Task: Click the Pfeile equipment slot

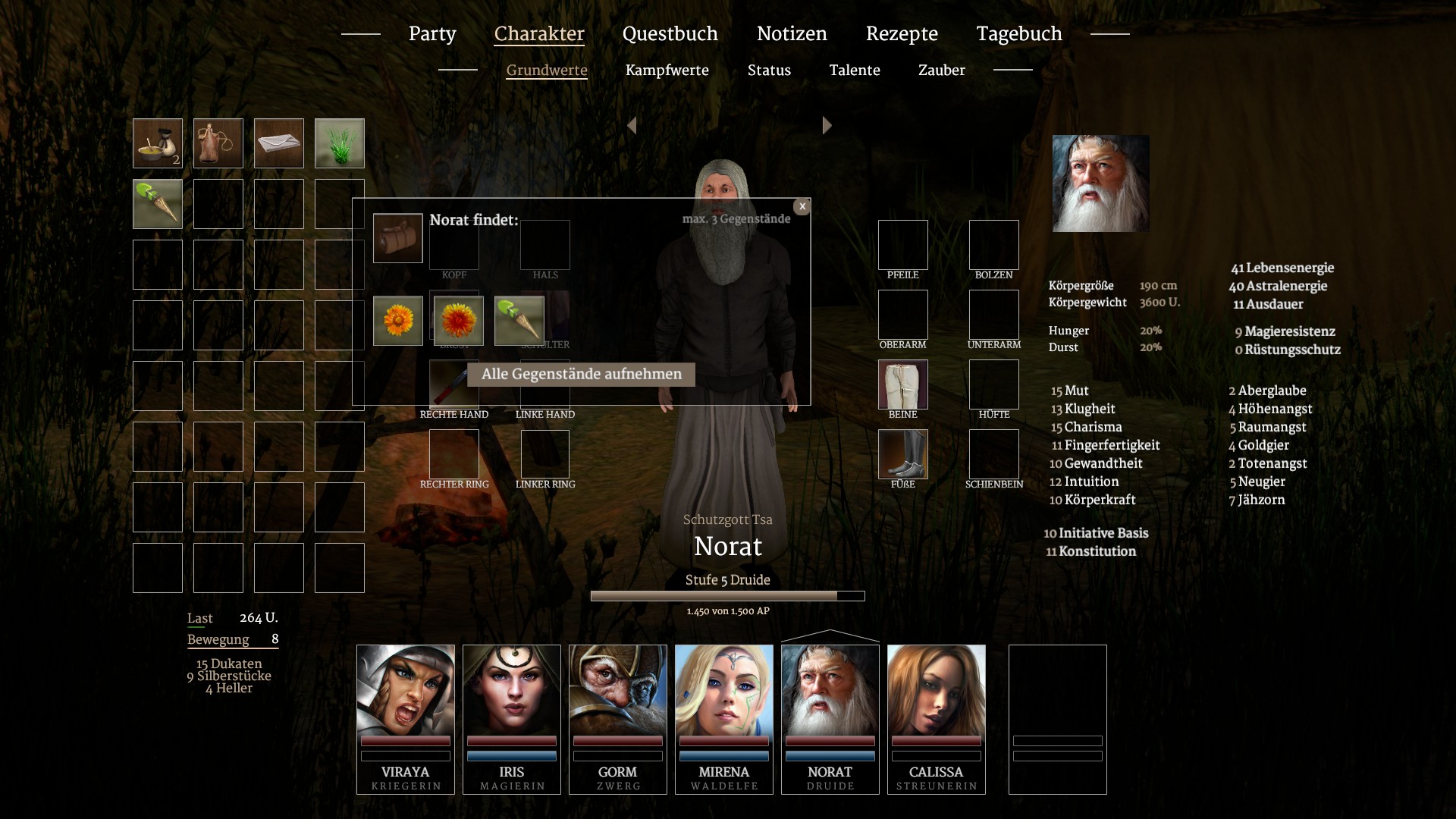Action: coord(903,245)
